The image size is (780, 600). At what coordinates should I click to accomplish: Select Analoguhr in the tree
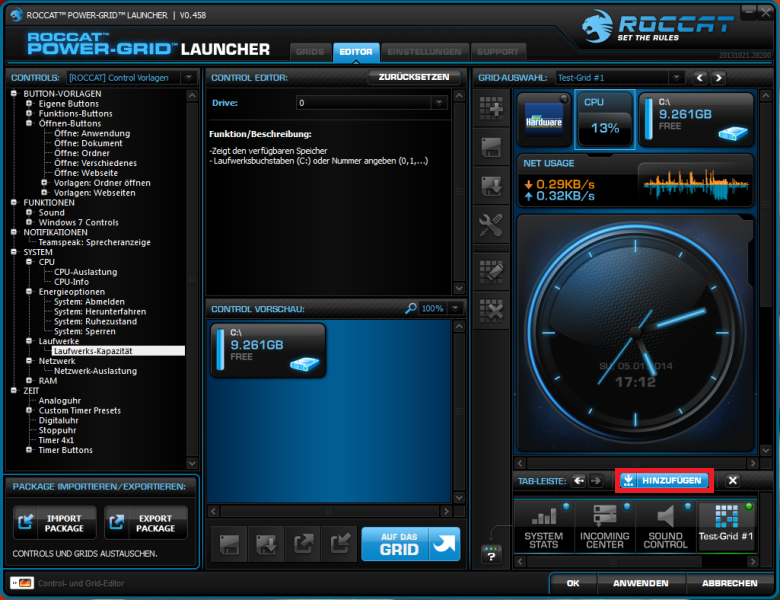[60, 400]
